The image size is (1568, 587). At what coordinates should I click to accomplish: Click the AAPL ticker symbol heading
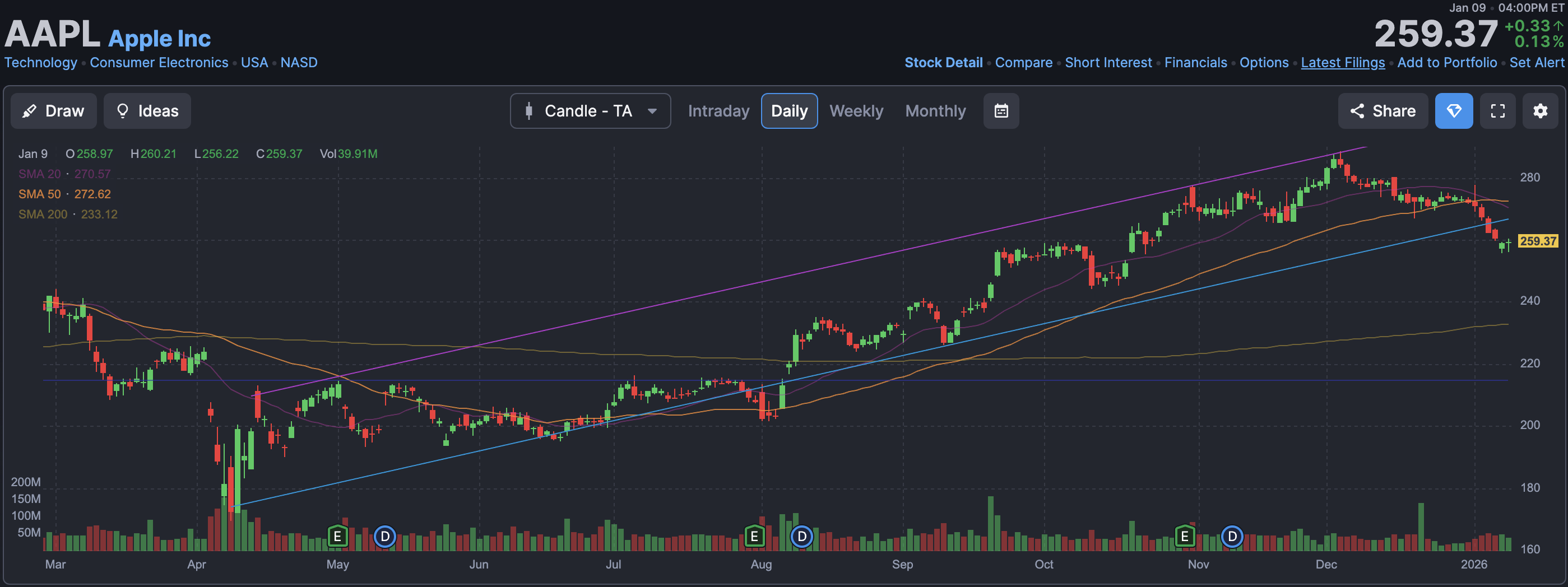[52, 34]
